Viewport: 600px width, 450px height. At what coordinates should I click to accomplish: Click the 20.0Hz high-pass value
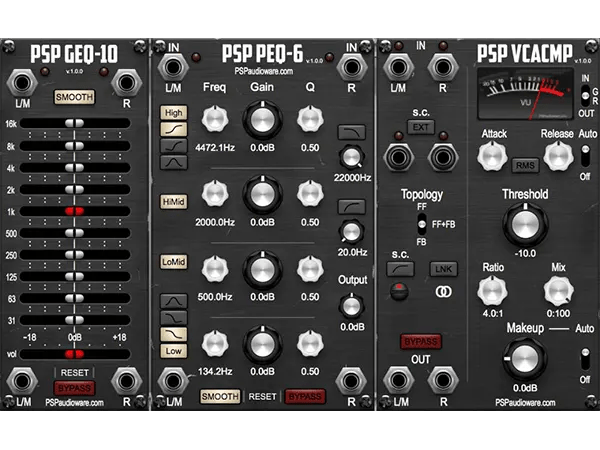(352, 252)
